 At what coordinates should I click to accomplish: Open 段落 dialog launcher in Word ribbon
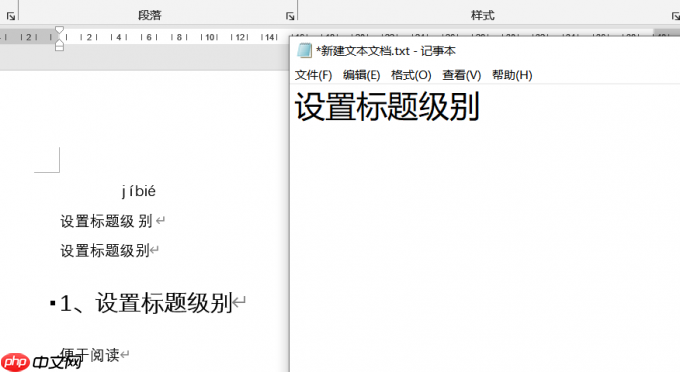click(x=290, y=16)
